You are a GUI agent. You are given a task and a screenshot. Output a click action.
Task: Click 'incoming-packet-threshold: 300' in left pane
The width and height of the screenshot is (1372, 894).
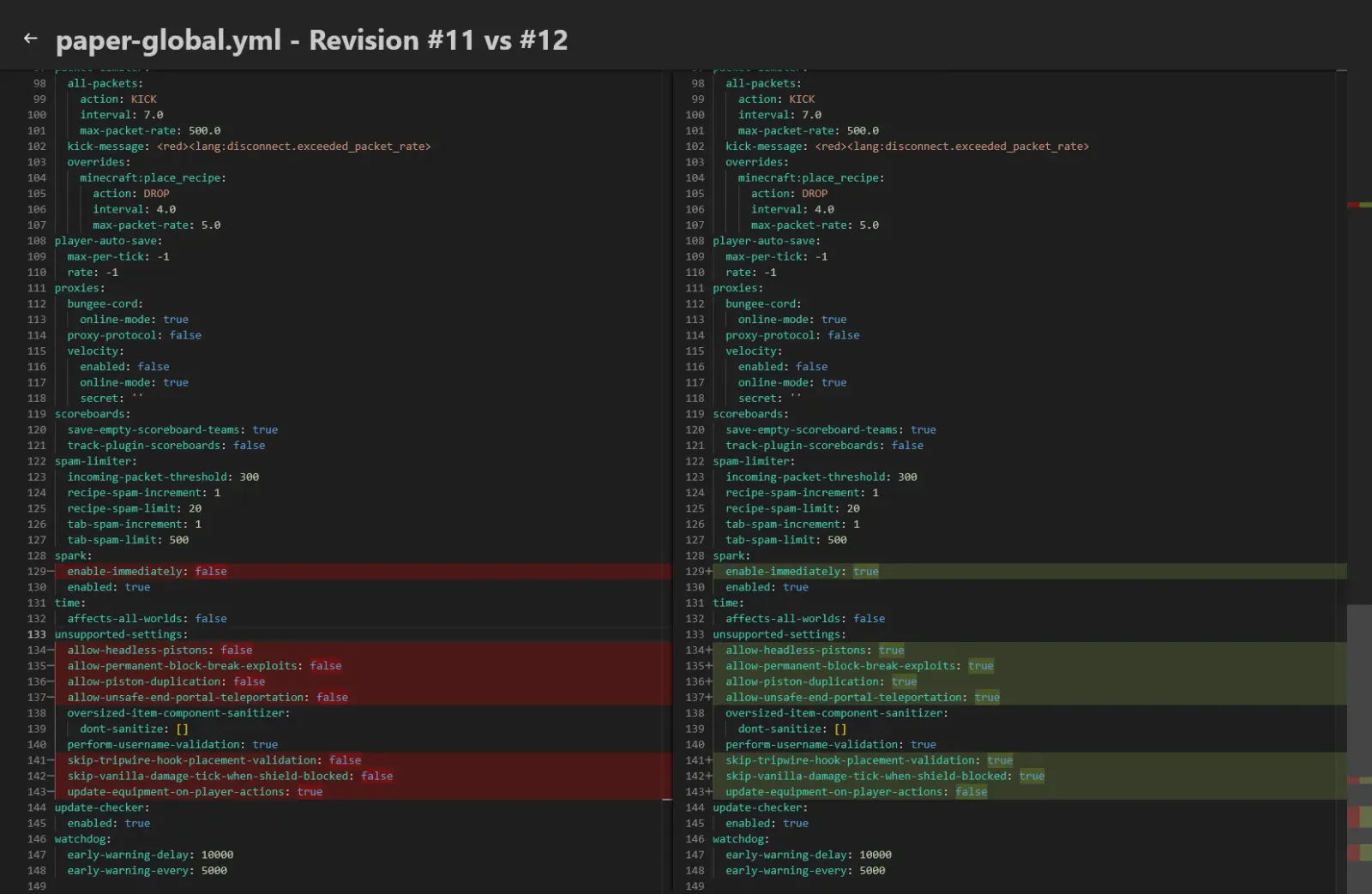point(163,477)
